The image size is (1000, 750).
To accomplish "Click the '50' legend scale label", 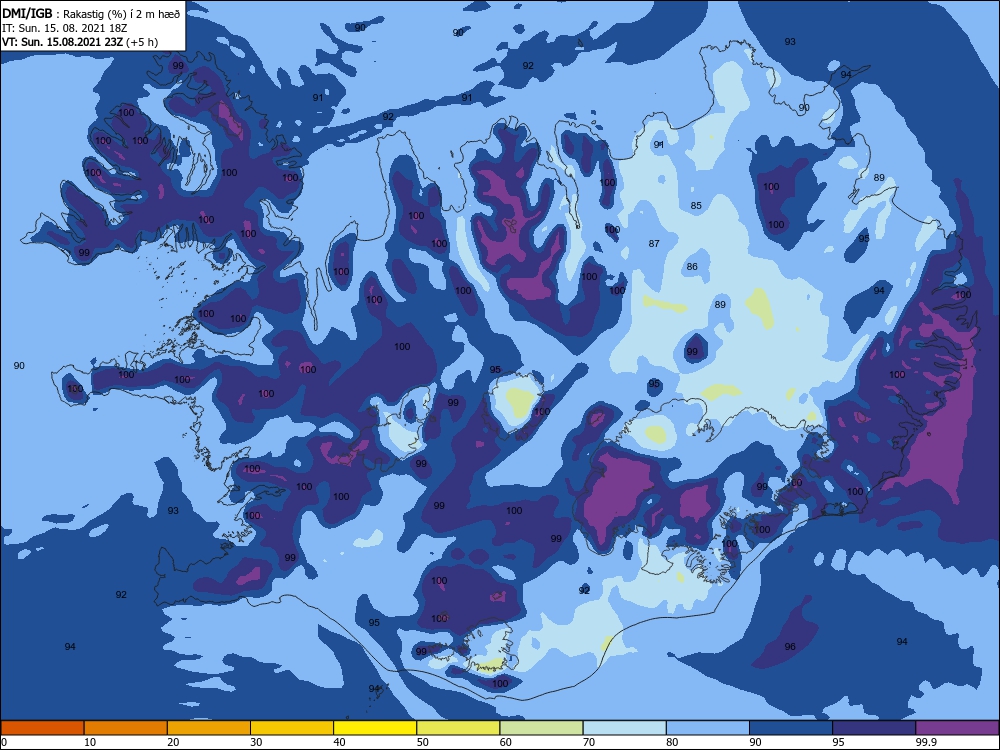I will pyautogui.click(x=423, y=742).
